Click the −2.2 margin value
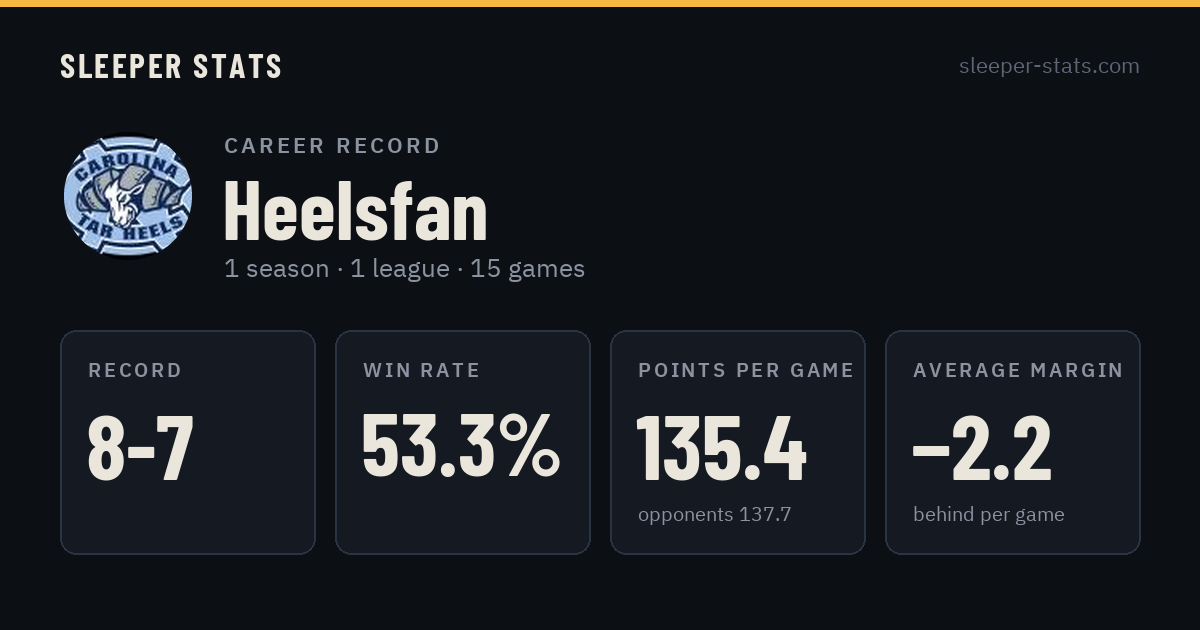 click(x=983, y=447)
